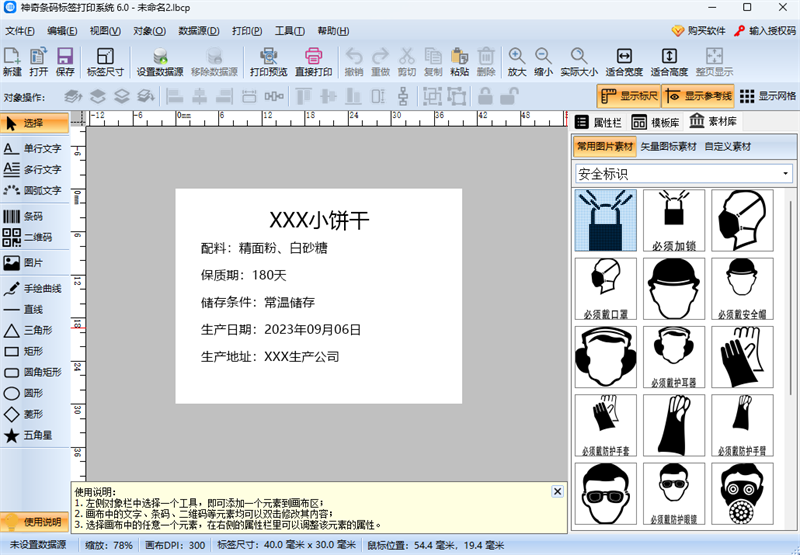The height and width of the screenshot is (555, 800).
Task: Switch to 矢量图标素材 tab
Action: (668, 146)
